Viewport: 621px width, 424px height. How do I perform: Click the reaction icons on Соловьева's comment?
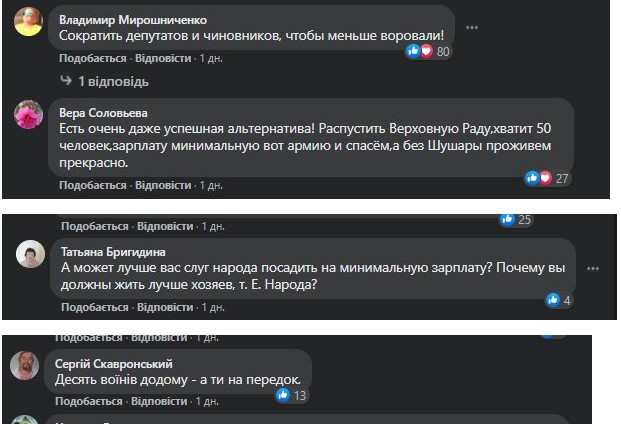point(539,178)
